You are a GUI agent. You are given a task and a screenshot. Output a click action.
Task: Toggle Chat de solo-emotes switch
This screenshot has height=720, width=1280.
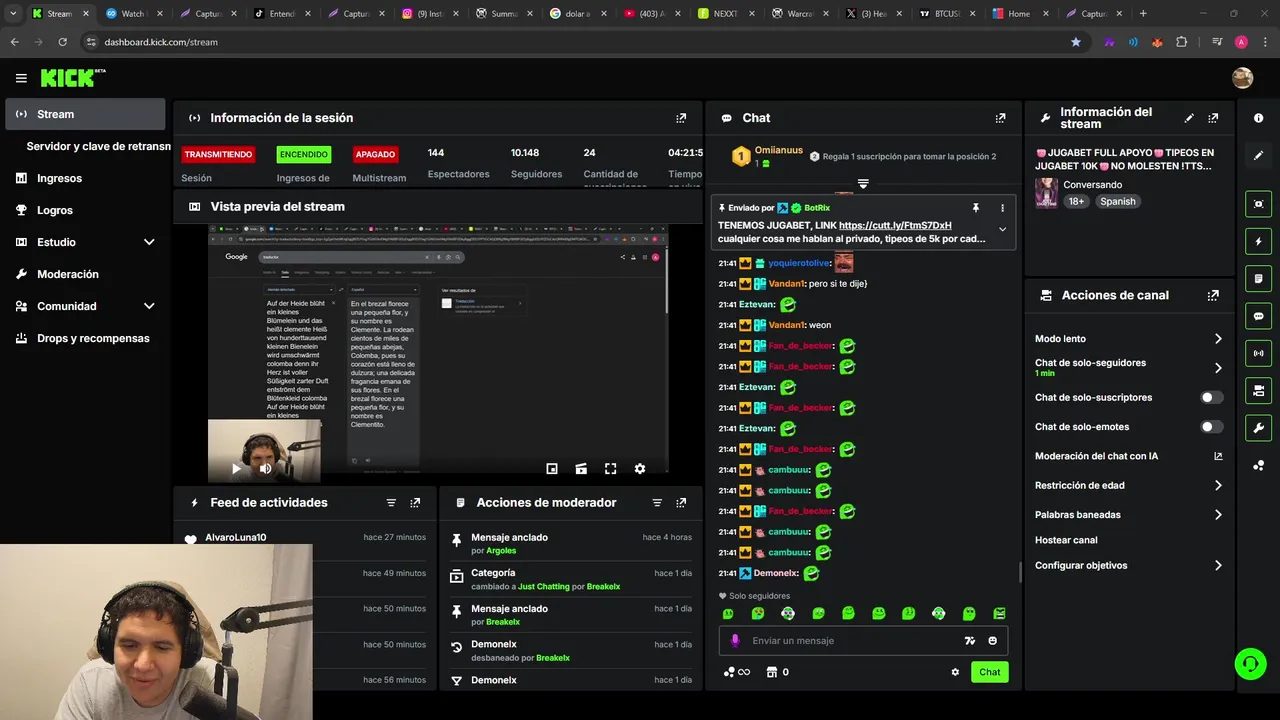click(x=1211, y=427)
